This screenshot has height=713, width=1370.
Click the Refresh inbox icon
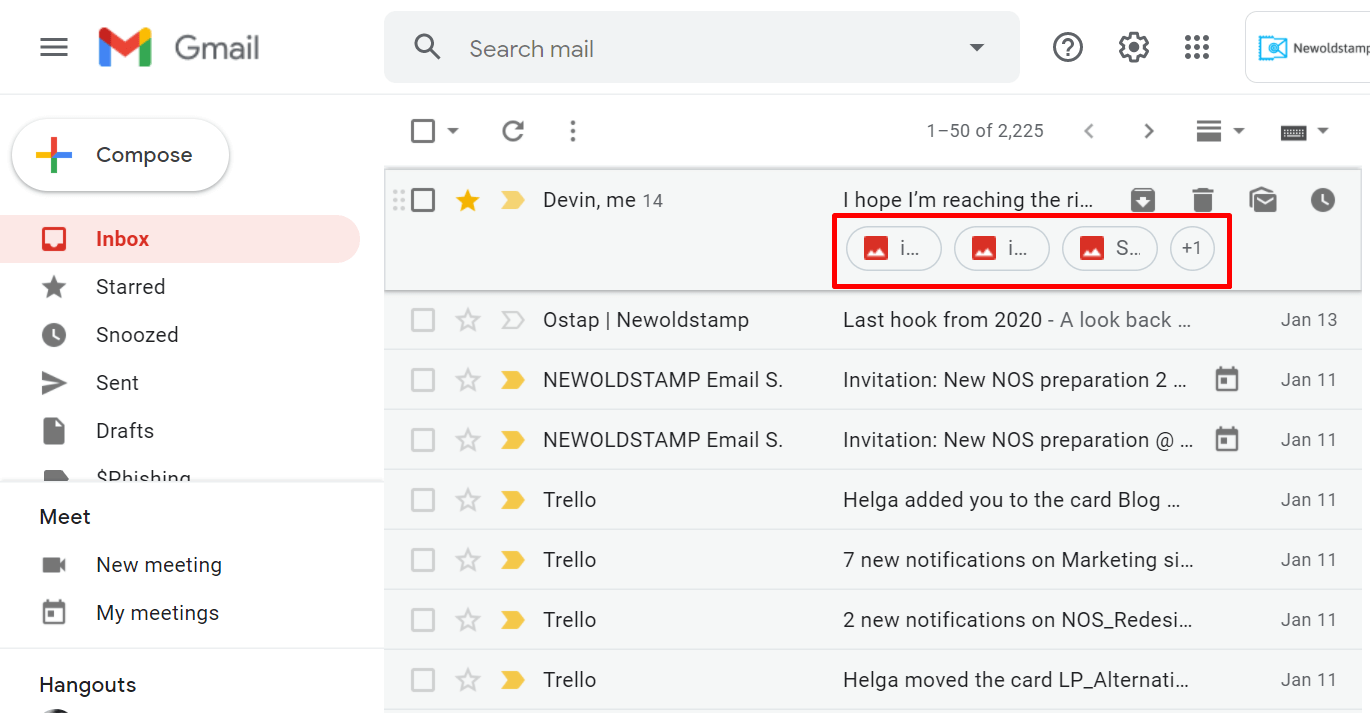pyautogui.click(x=513, y=131)
